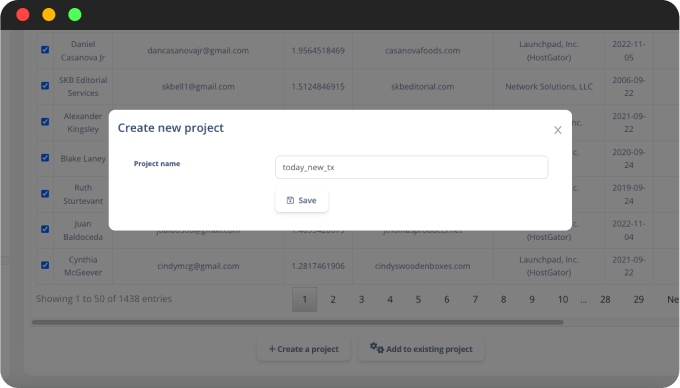Uncheck the Daniel Casanova Jr row
The height and width of the screenshot is (388, 680).
coord(45,50)
